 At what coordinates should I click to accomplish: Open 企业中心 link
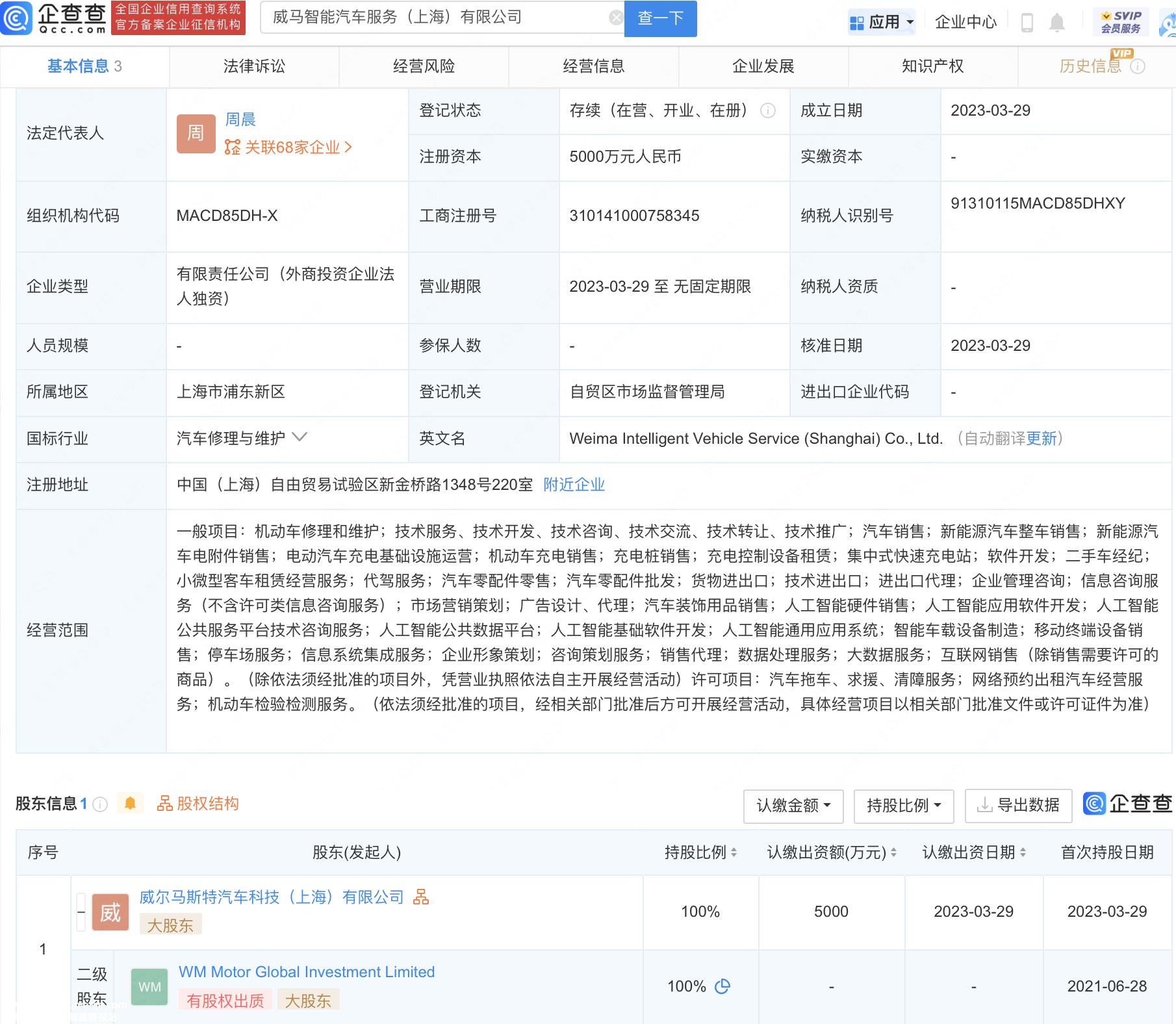(965, 23)
